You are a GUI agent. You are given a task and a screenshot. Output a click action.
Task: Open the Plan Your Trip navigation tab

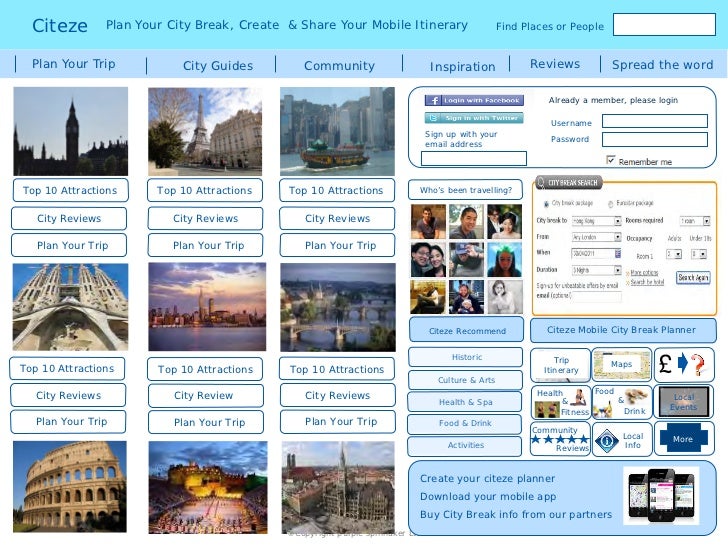(73, 64)
